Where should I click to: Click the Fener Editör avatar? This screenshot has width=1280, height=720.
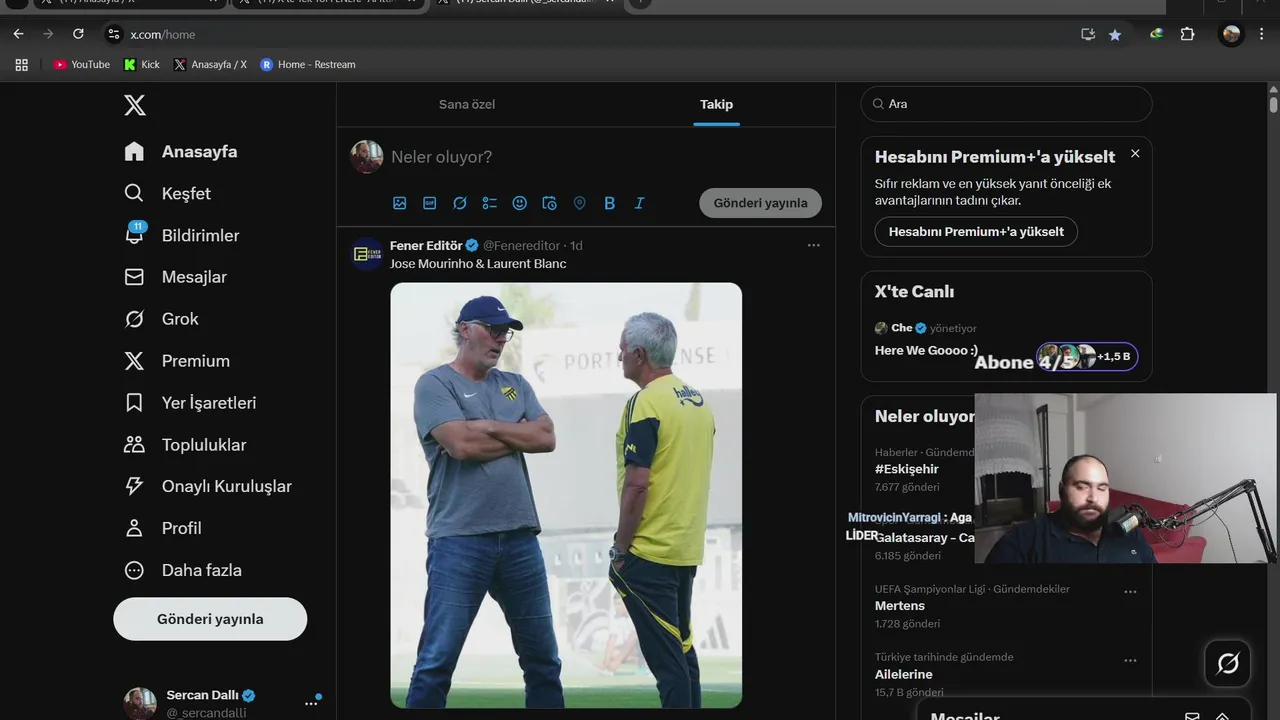point(367,254)
